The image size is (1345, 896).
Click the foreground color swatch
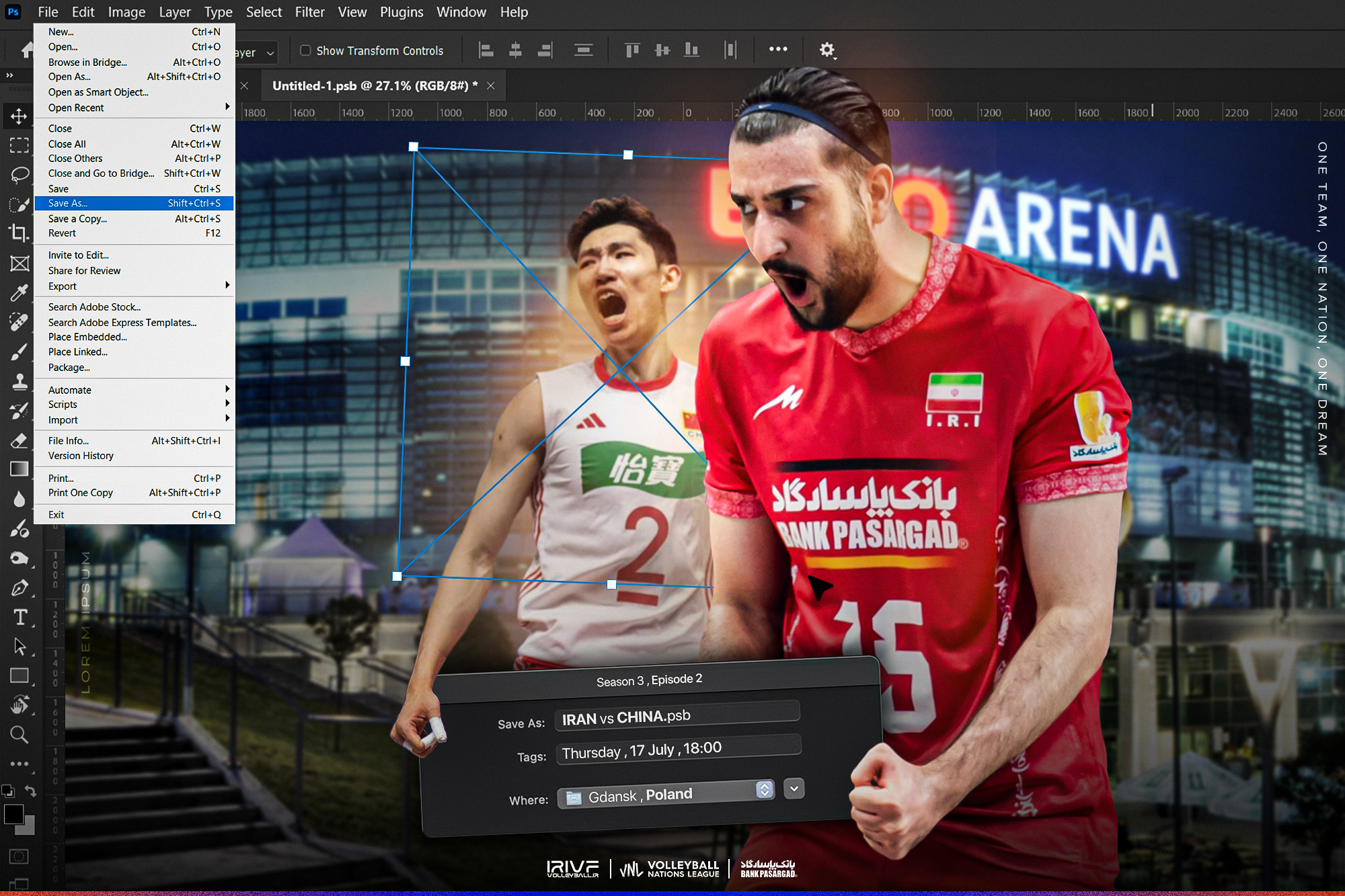point(13,814)
